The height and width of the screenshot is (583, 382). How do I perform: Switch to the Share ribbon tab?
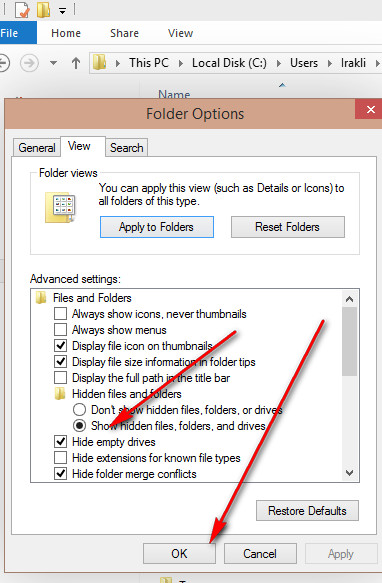(x=124, y=33)
